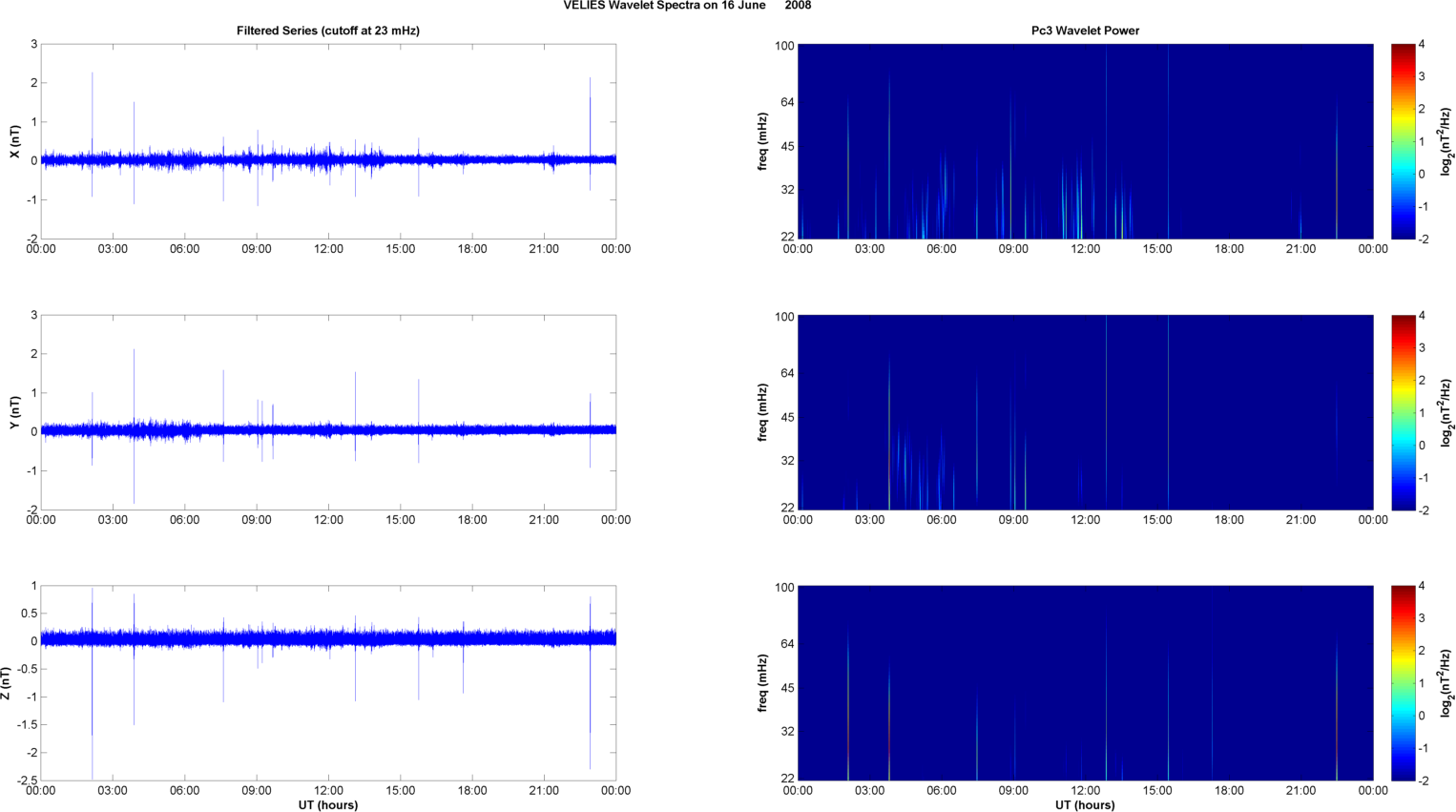Click the -2.5 tick on the Z (nT) axis
The width and height of the screenshot is (1456, 812).
click(x=27, y=781)
